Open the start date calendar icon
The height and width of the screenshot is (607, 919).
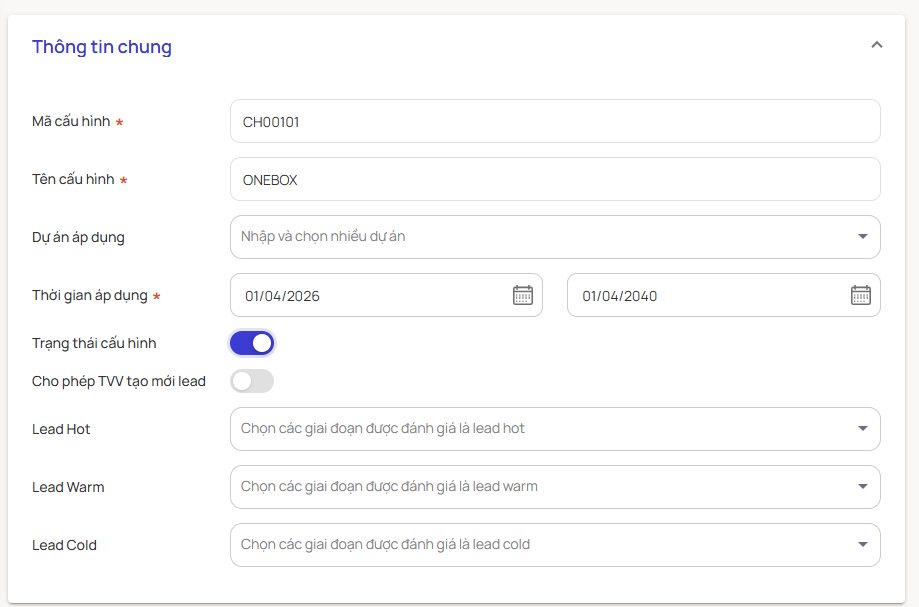click(x=523, y=295)
